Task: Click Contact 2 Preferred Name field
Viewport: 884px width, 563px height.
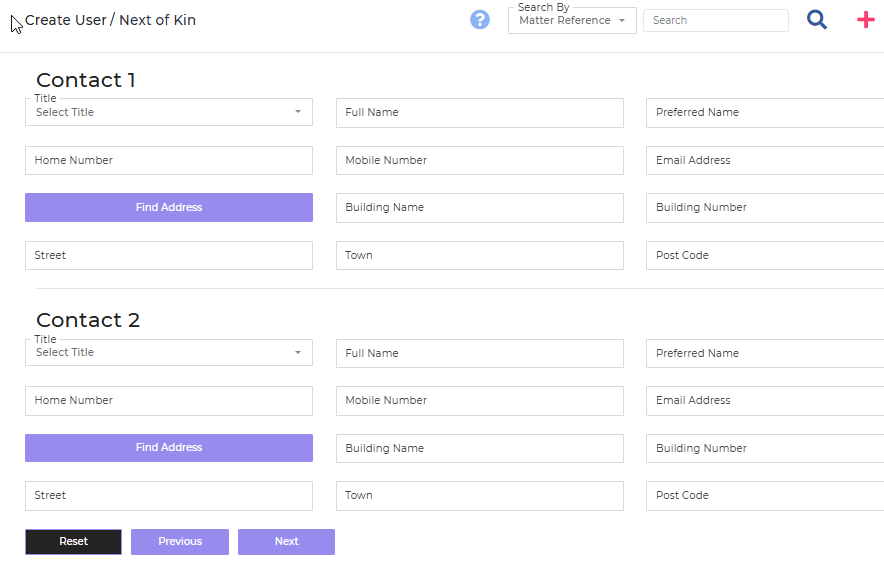Action: click(x=765, y=353)
